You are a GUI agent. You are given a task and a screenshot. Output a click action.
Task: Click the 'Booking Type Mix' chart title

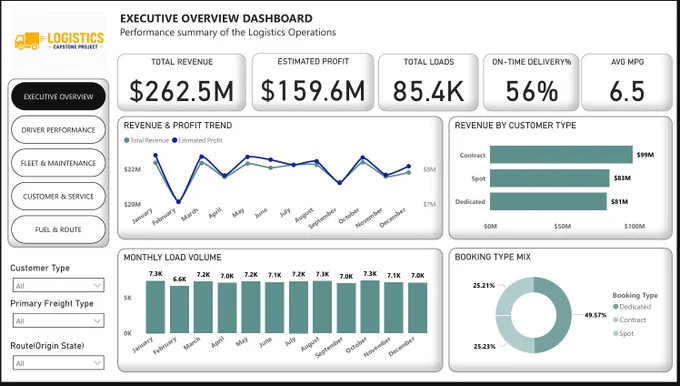[493, 257]
